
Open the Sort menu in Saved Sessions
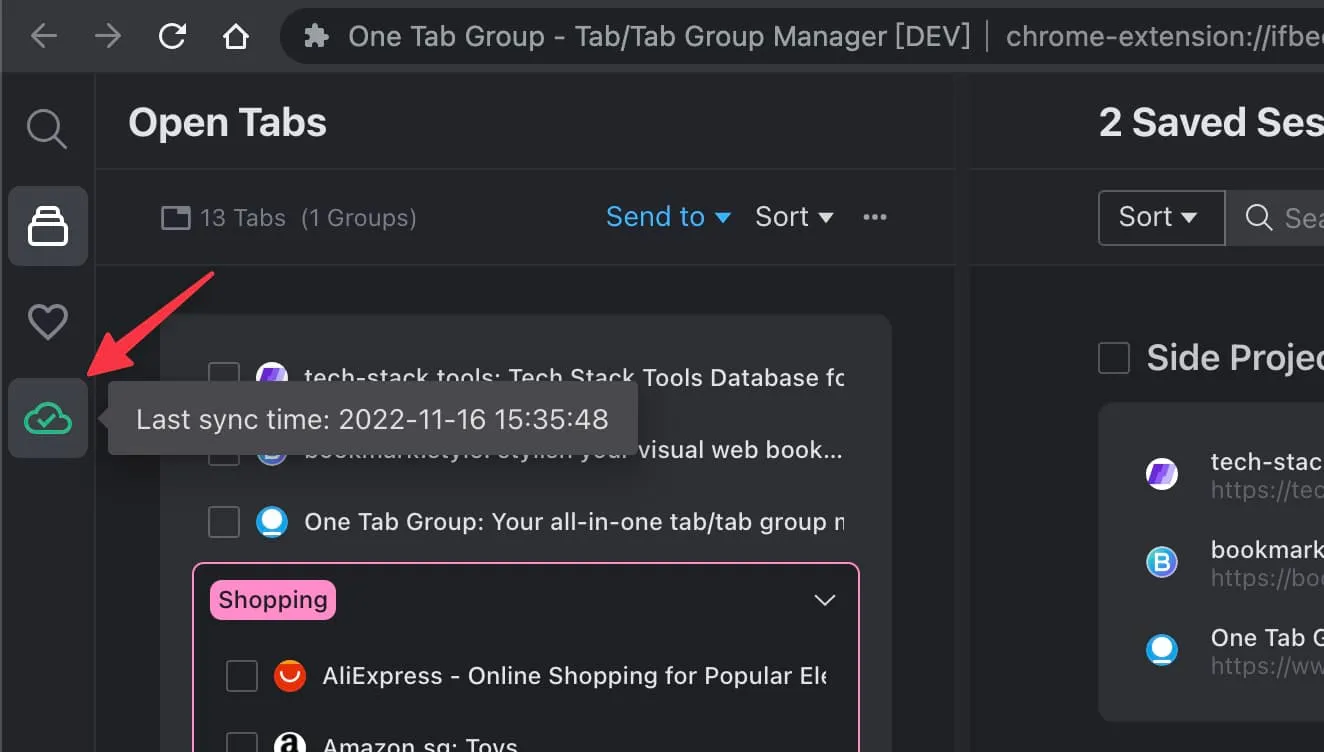point(1160,217)
